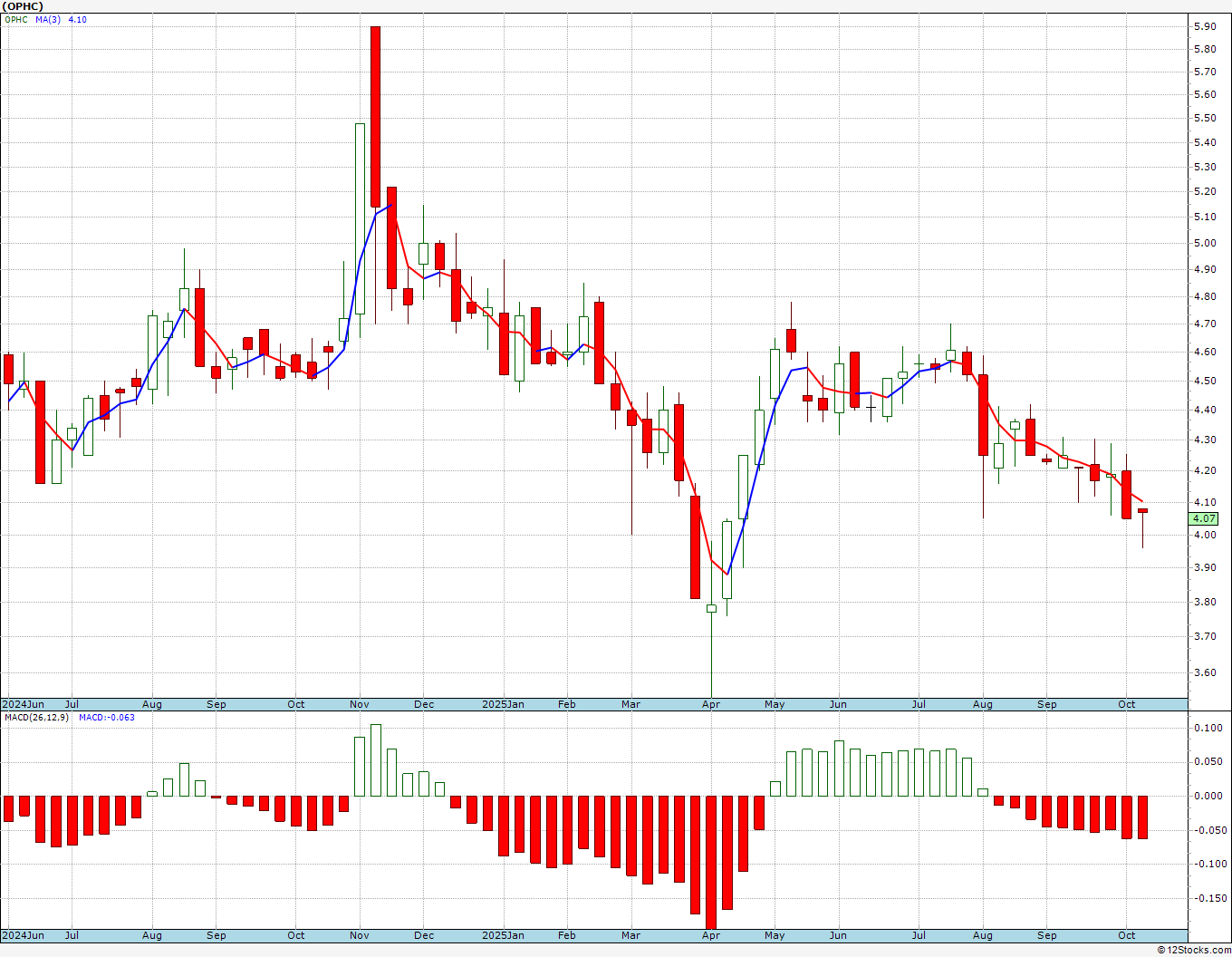Select the green 4.07 current price tag

tap(1204, 518)
